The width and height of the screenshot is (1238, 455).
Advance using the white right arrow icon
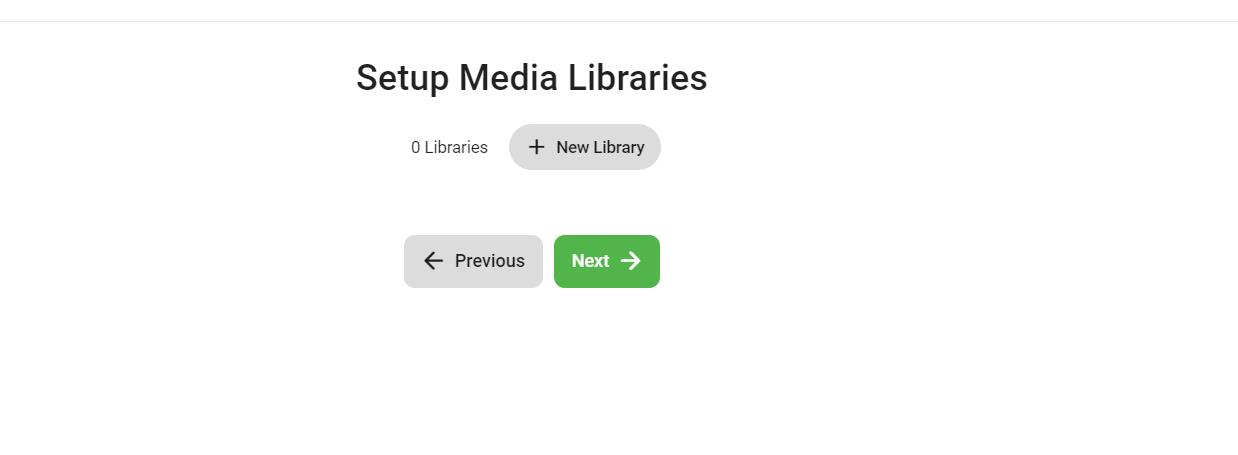pyautogui.click(x=631, y=261)
